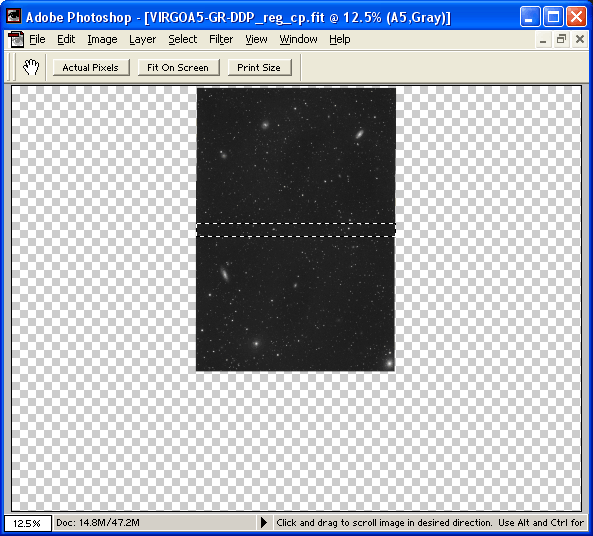Screen dimensions: 593x536
Task: Open the Layer menu
Action: coord(143,39)
